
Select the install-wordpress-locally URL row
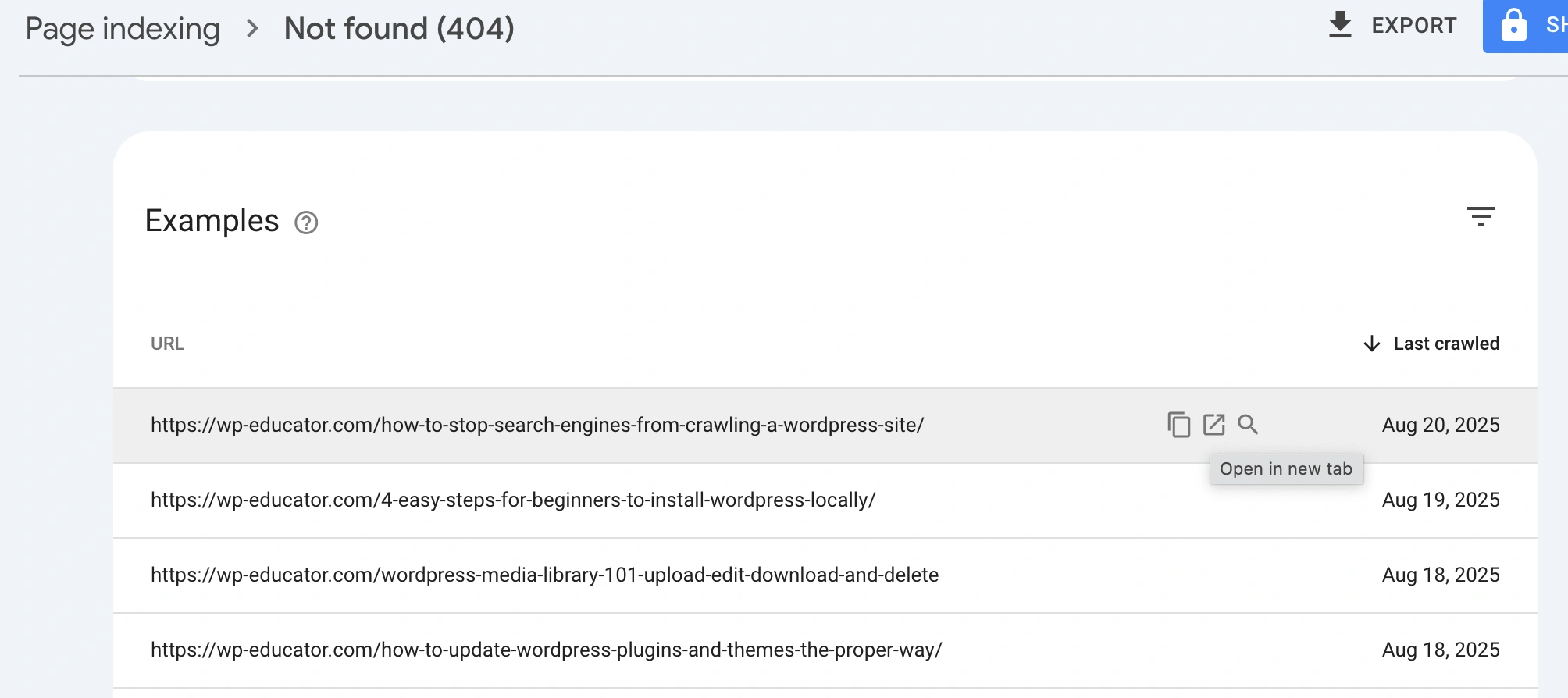pyautogui.click(x=513, y=500)
